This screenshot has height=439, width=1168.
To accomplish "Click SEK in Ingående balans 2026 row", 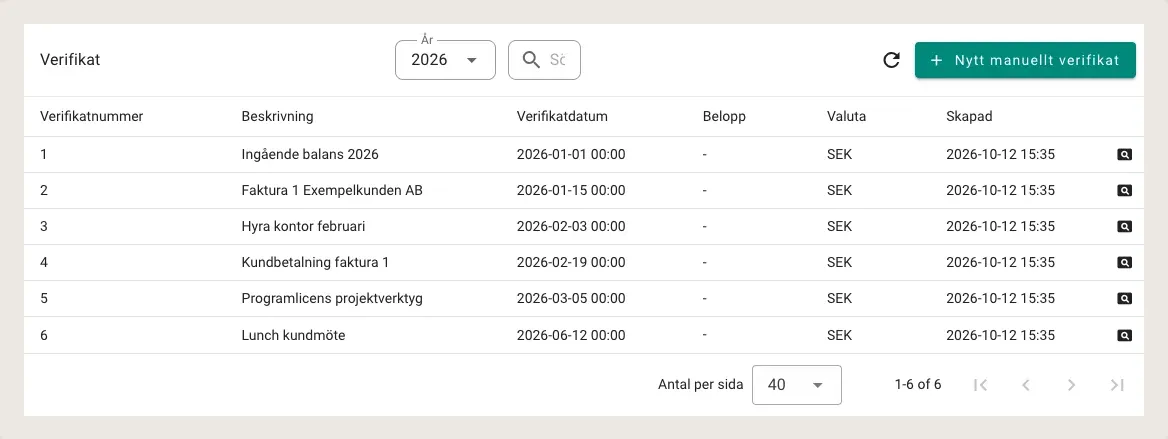I will [840, 154].
